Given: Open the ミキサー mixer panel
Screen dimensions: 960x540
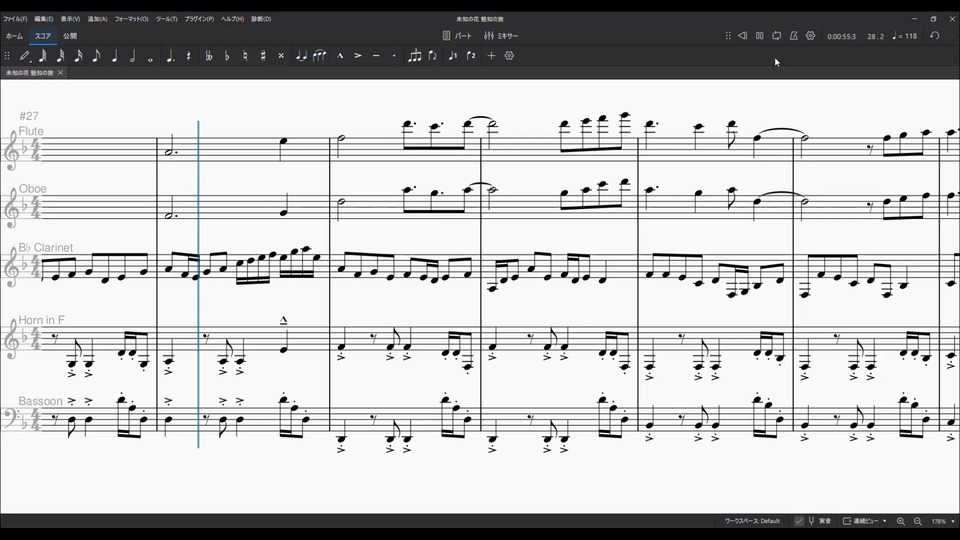Looking at the screenshot, I should 501,36.
